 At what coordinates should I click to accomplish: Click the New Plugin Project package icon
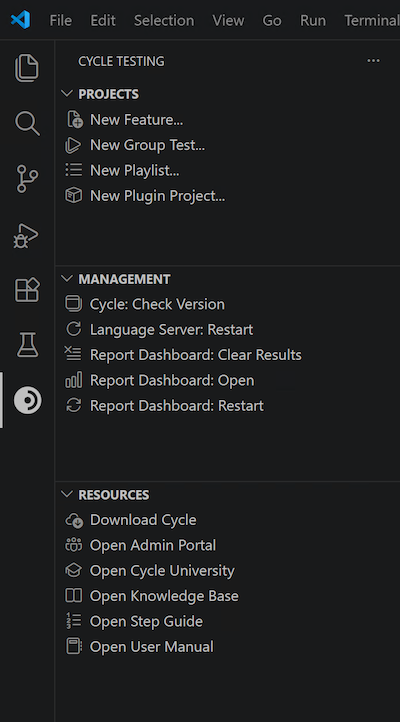(x=74, y=196)
